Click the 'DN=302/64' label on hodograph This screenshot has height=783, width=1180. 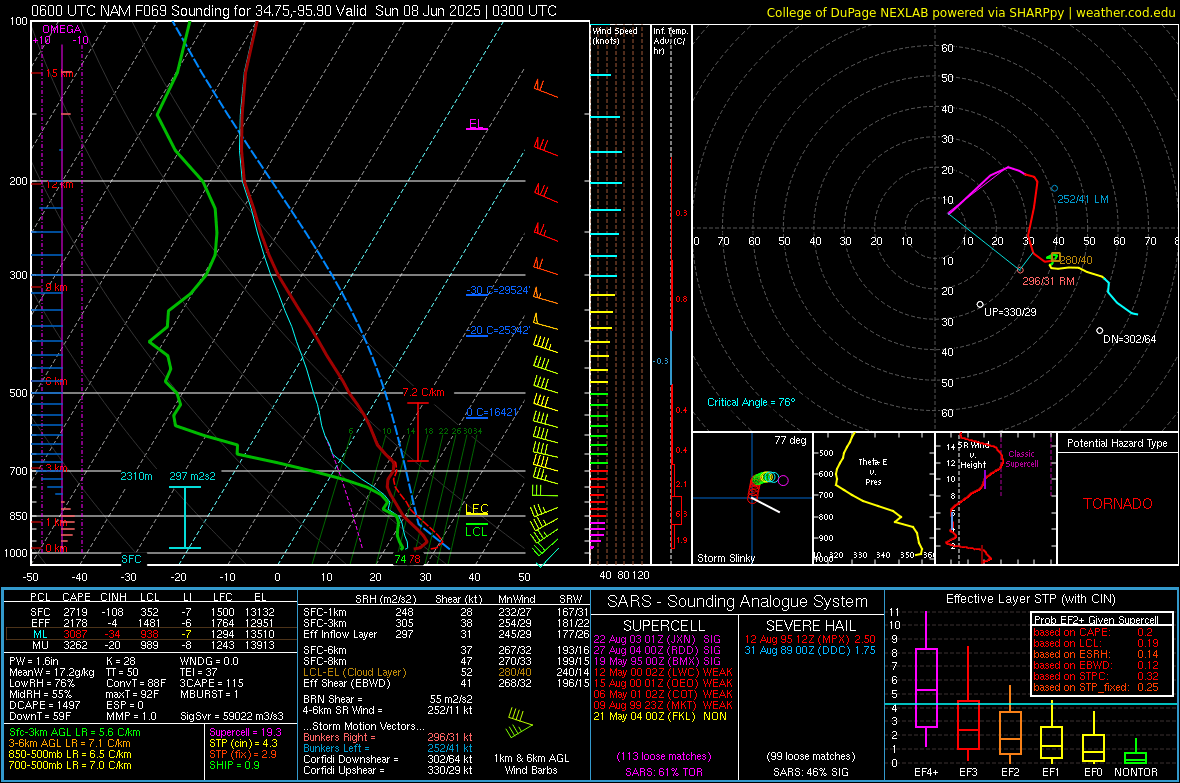[1130, 339]
